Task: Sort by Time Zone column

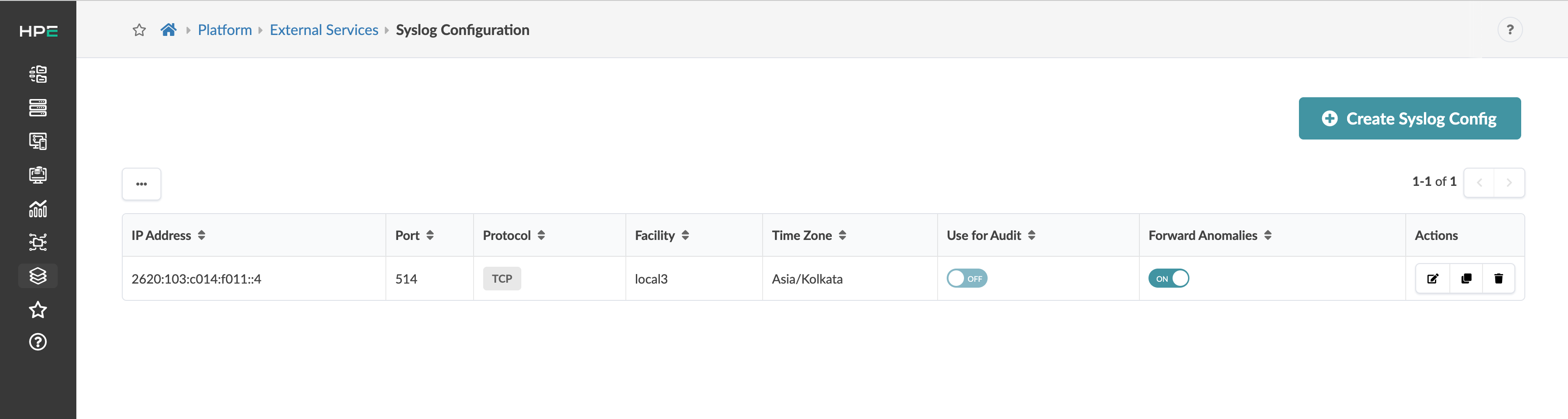Action: pyautogui.click(x=843, y=235)
